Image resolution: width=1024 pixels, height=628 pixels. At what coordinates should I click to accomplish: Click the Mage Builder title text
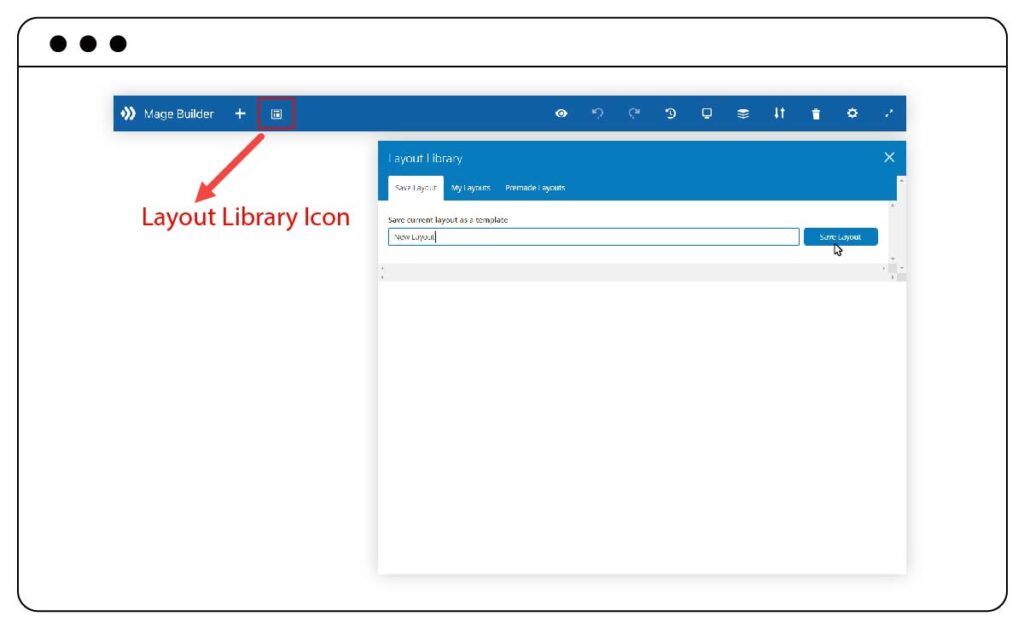(x=179, y=114)
